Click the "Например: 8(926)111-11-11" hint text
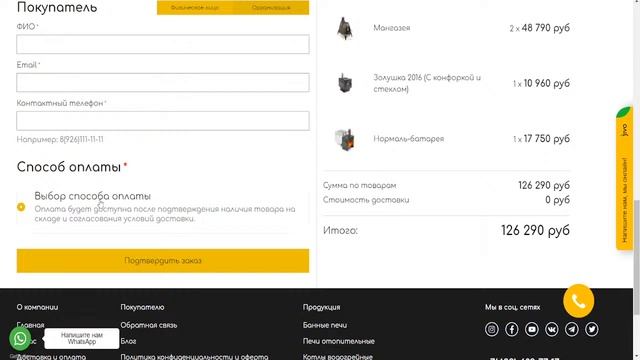Image resolution: width=640 pixels, height=360 pixels. click(60, 140)
